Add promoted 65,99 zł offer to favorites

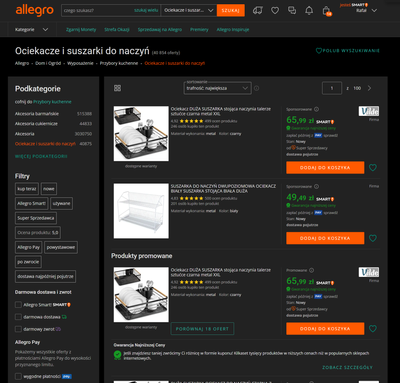pyautogui.click(x=373, y=329)
